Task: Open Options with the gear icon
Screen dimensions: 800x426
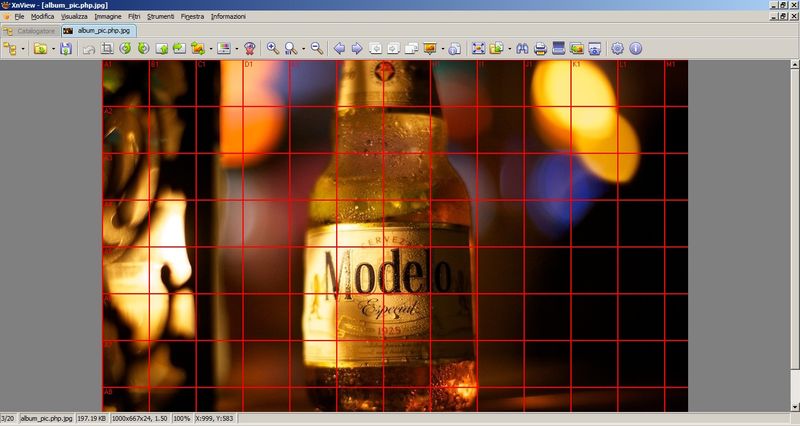Action: point(617,48)
